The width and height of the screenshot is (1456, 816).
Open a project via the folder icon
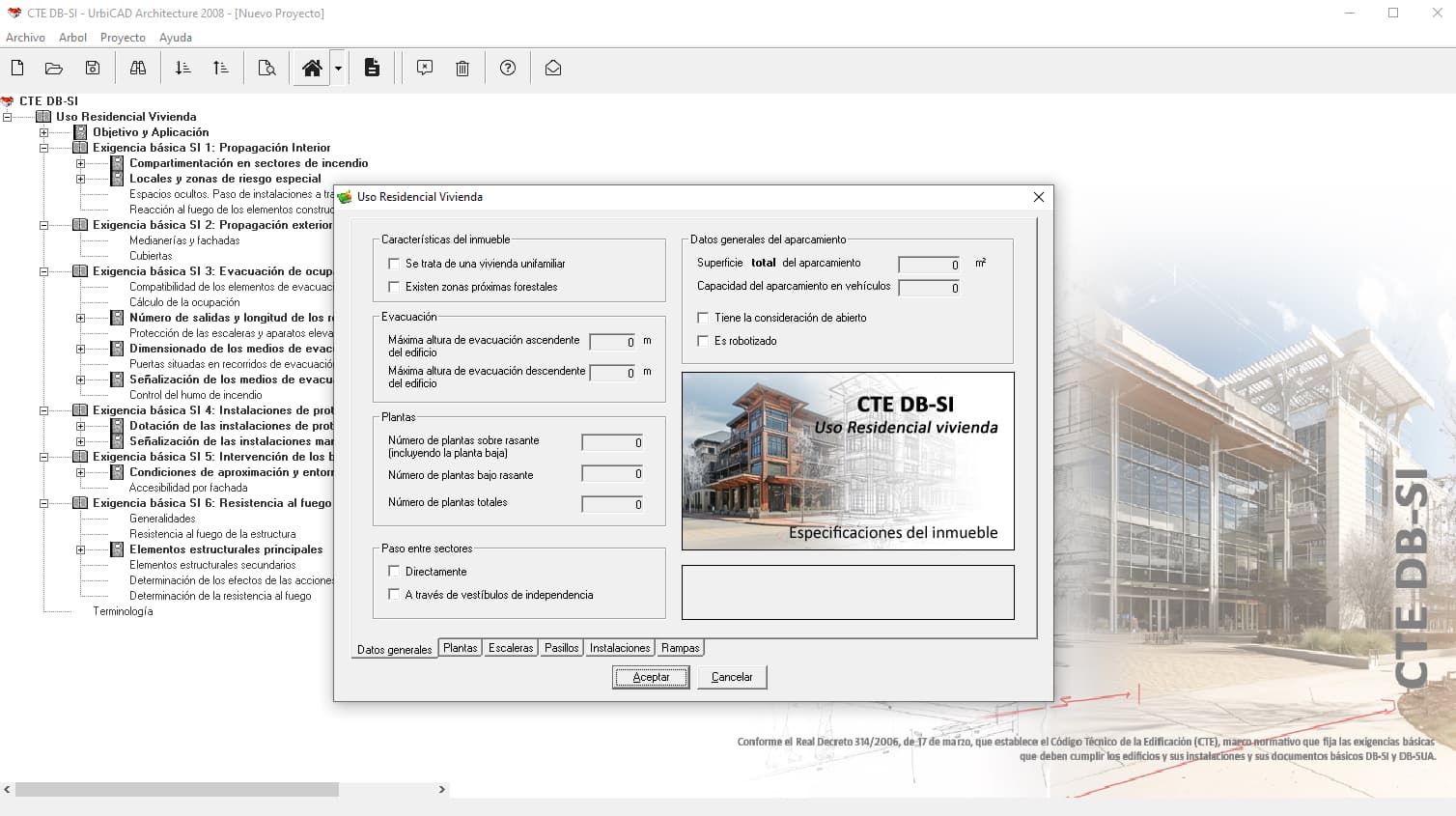click(x=54, y=68)
